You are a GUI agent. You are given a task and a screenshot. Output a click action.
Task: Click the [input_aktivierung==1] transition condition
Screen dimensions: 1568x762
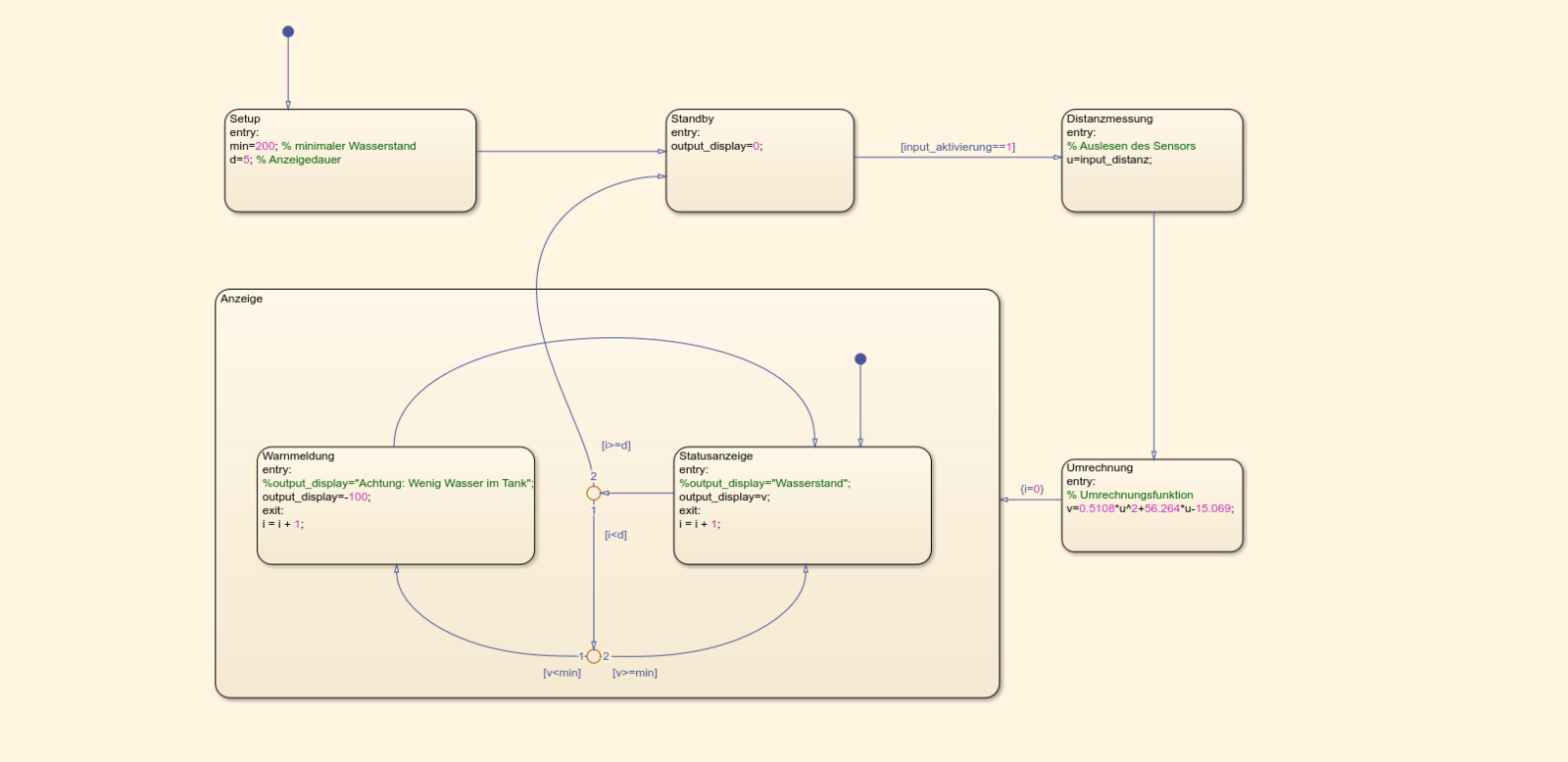(x=957, y=147)
